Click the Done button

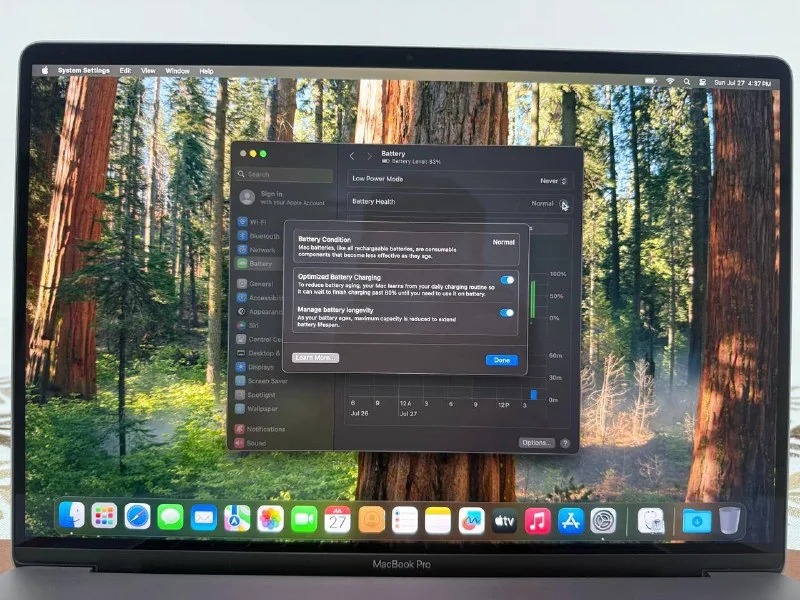(x=501, y=360)
